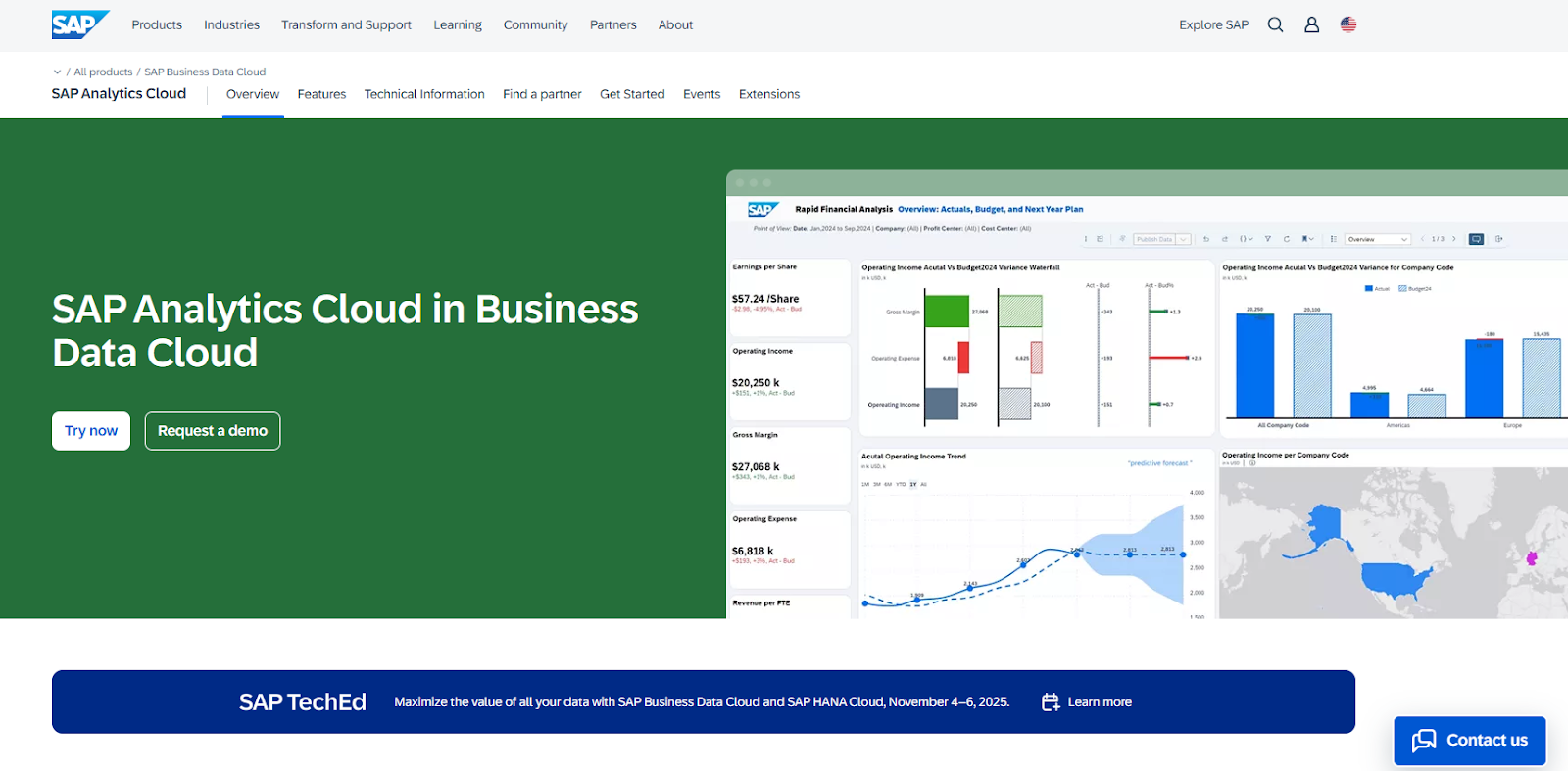The height and width of the screenshot is (771, 1568).
Task: Switch to the Overview tab
Action: pyautogui.click(x=253, y=94)
